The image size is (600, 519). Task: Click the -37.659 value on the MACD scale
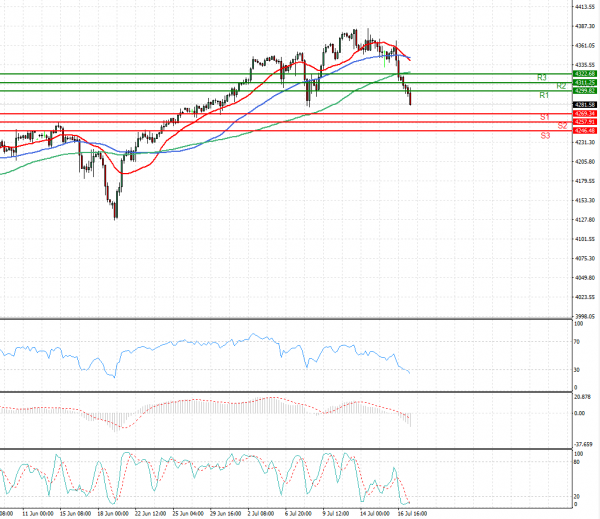(584, 445)
